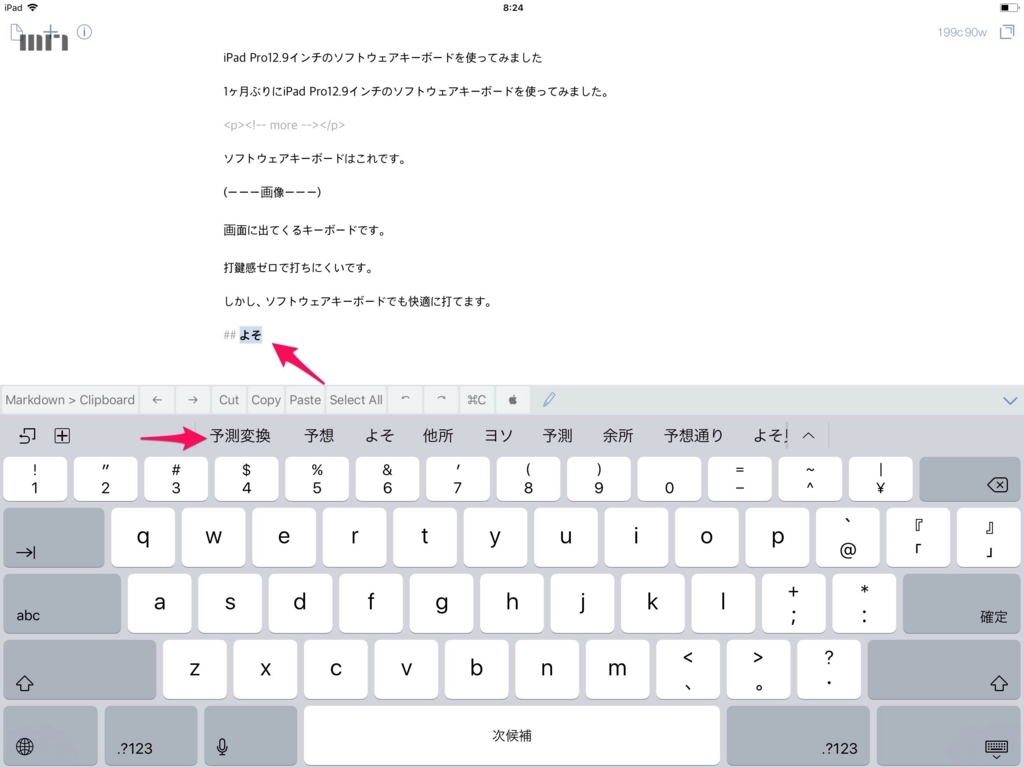Tap the Copy button
Image resolution: width=1024 pixels, height=768 pixels.
point(266,400)
